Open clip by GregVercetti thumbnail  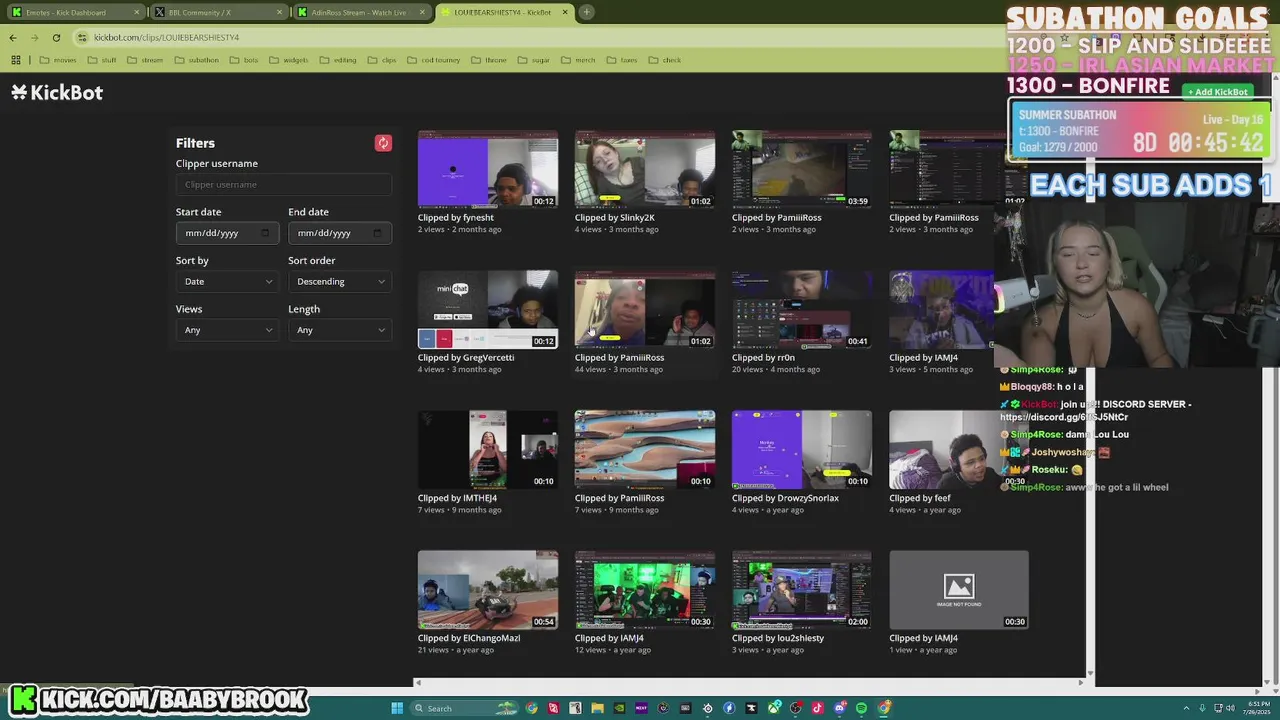(x=488, y=309)
